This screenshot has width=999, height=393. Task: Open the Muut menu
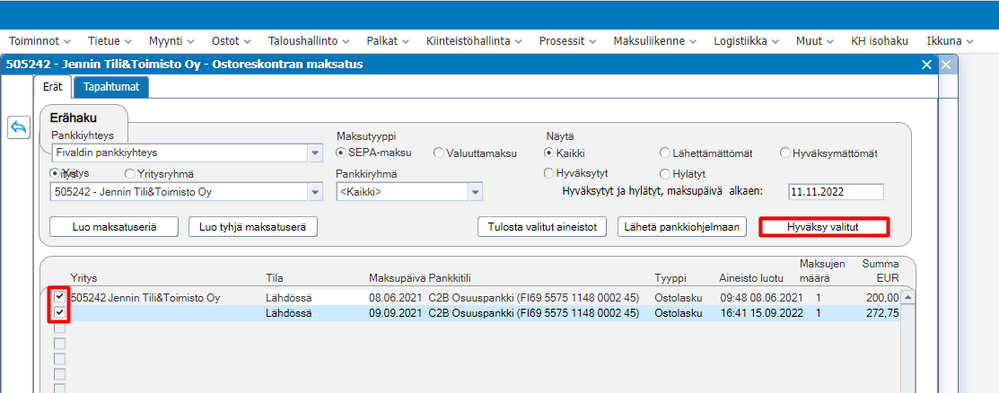[x=815, y=41]
